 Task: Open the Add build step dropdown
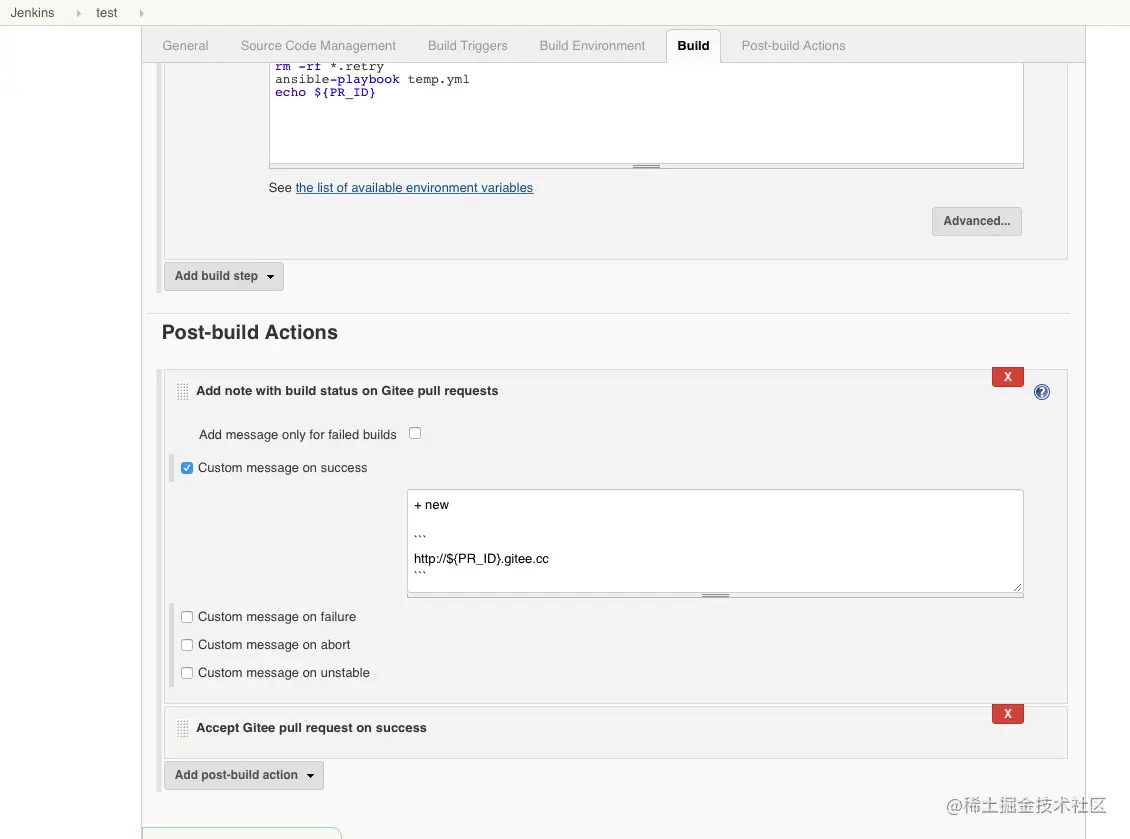coord(224,276)
